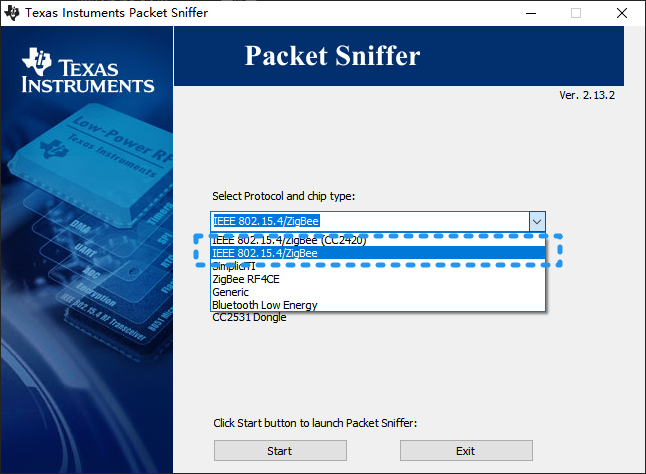Choose Bluetooth Low Energy in the list
Screen dimensions: 646x474
[x=378, y=305]
